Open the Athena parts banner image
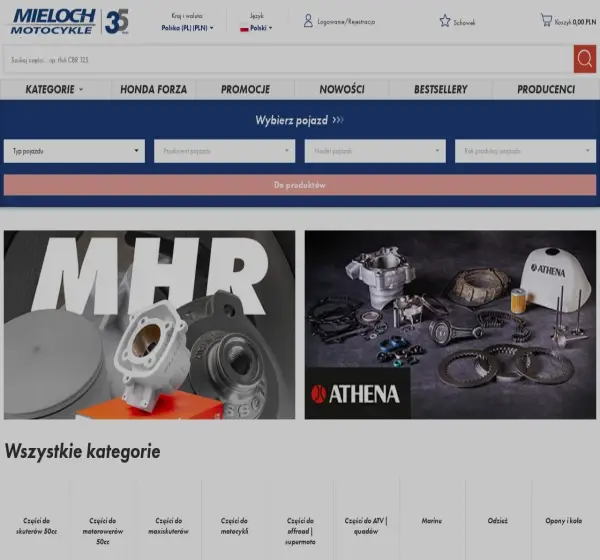 click(x=450, y=325)
